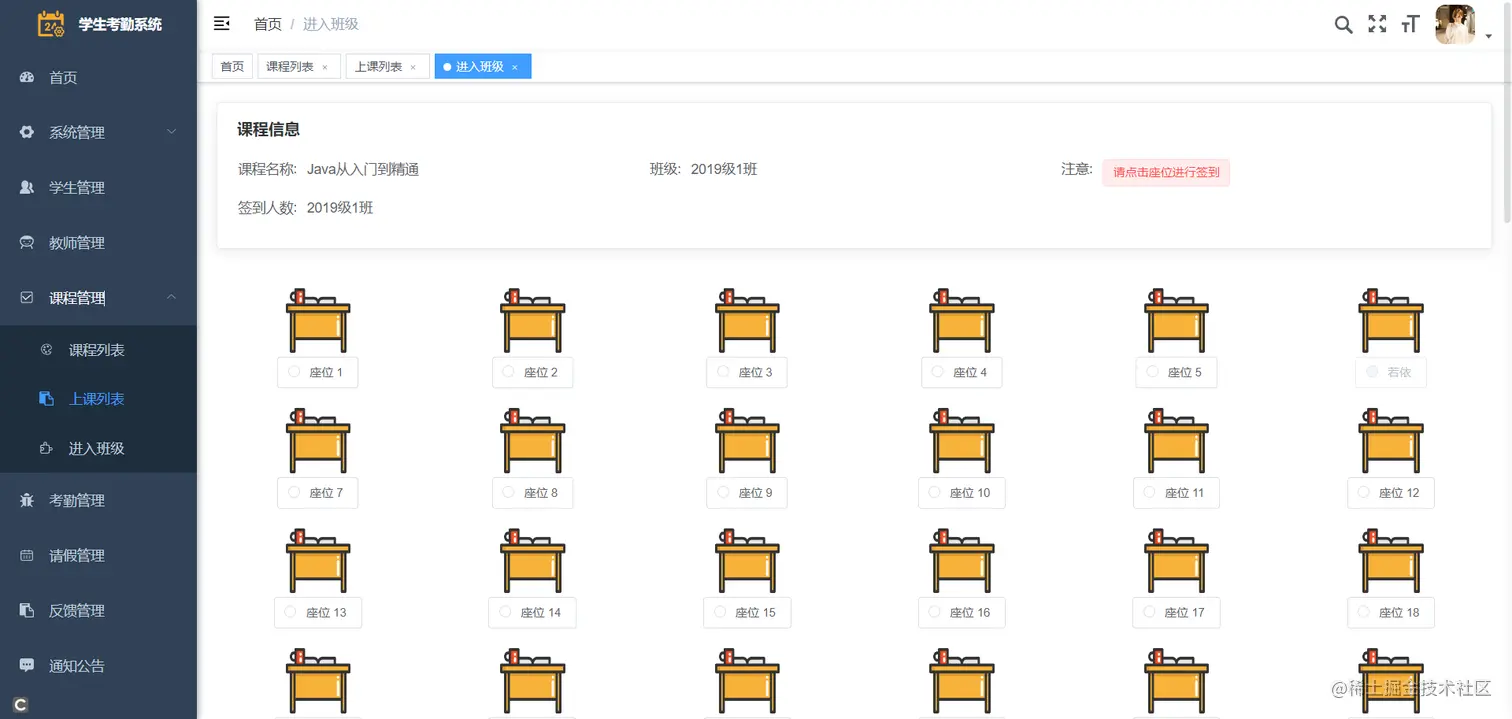Click the fullscreen toggle icon
The height and width of the screenshot is (719, 1512).
1377,24
